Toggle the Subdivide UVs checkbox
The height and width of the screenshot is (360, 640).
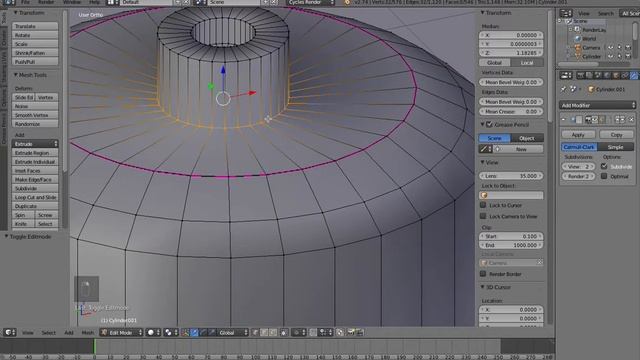(604, 166)
